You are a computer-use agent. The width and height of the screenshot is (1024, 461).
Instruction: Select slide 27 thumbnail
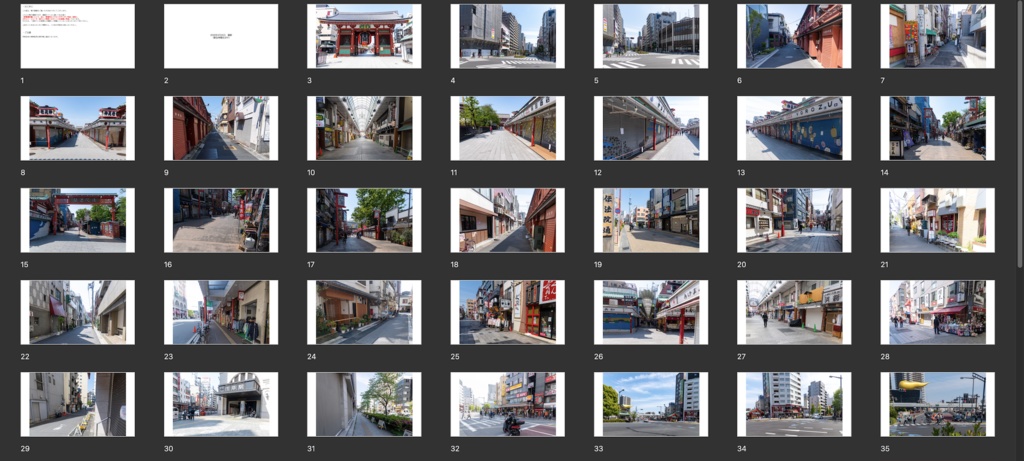point(794,313)
